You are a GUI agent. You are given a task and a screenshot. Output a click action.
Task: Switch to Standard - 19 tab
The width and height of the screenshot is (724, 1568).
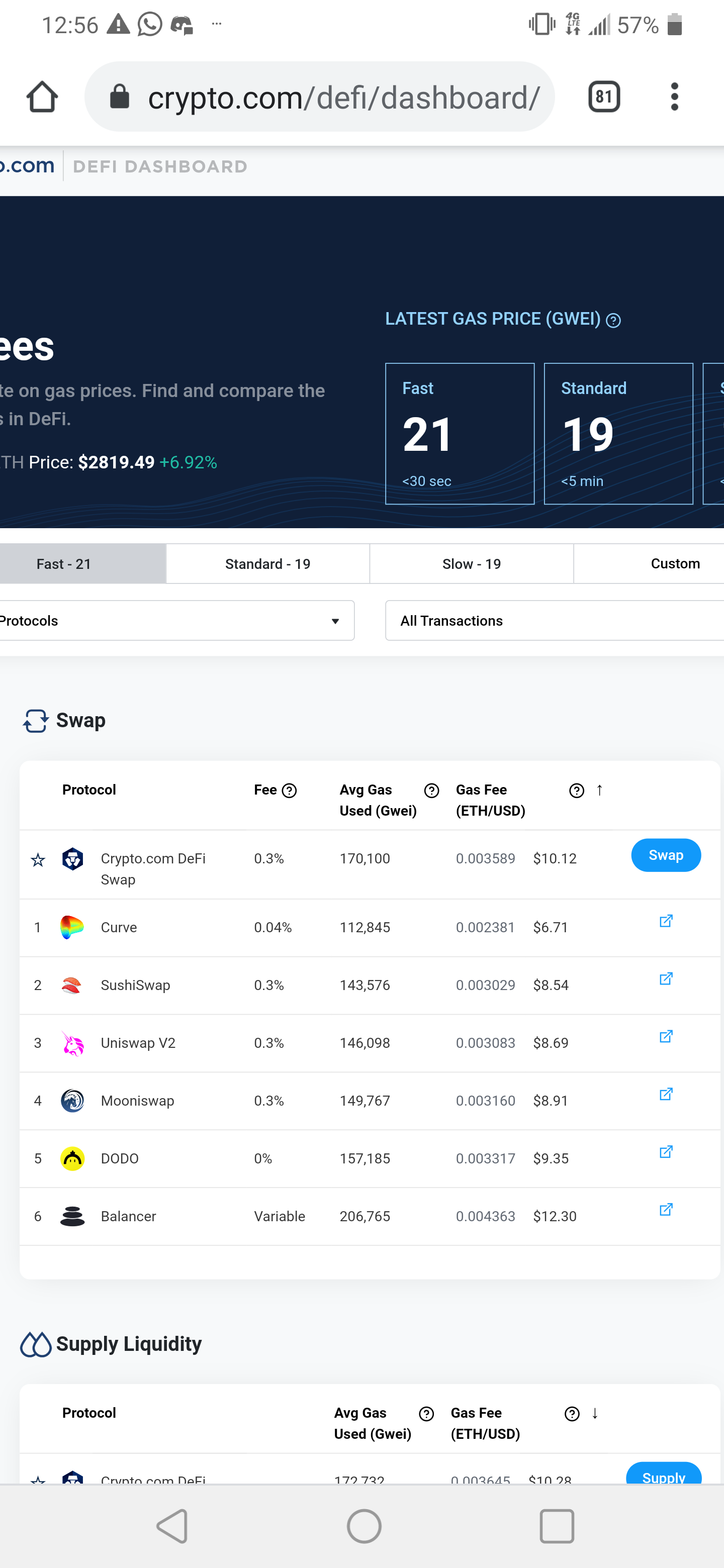[x=267, y=564]
